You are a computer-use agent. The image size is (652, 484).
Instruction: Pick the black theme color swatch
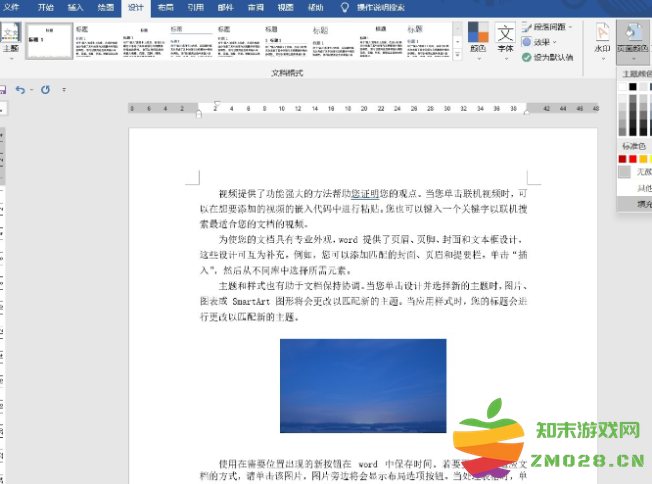pos(632,86)
